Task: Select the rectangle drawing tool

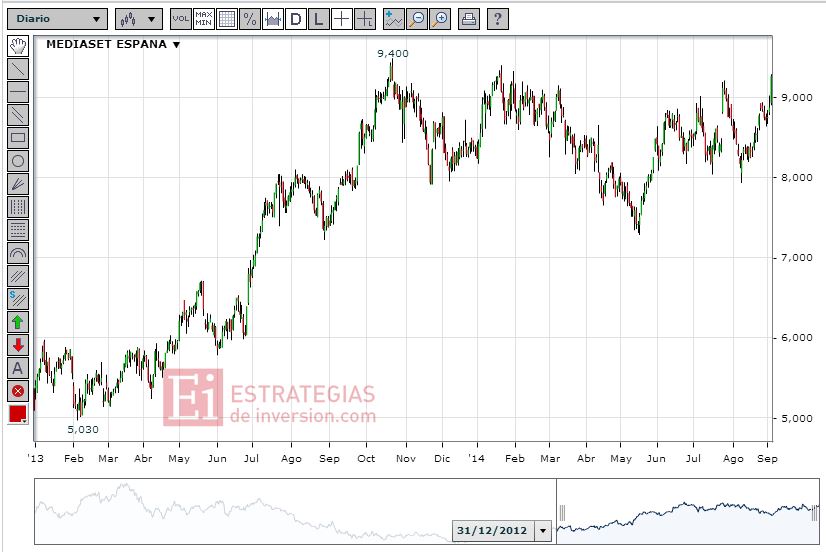Action: coord(18,138)
